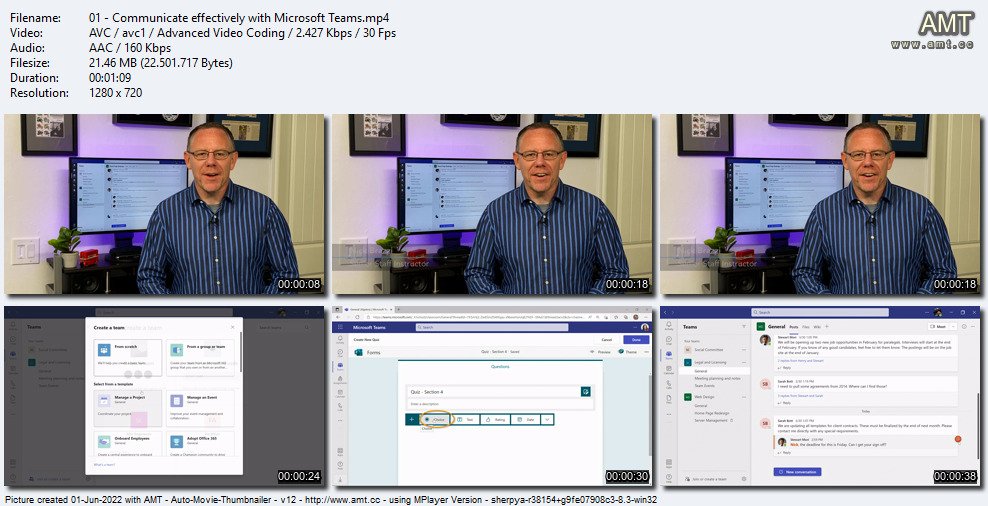Image resolution: width=988 pixels, height=506 pixels.
Task: Open Theme in the Forms toolbar
Action: pyautogui.click(x=628, y=352)
